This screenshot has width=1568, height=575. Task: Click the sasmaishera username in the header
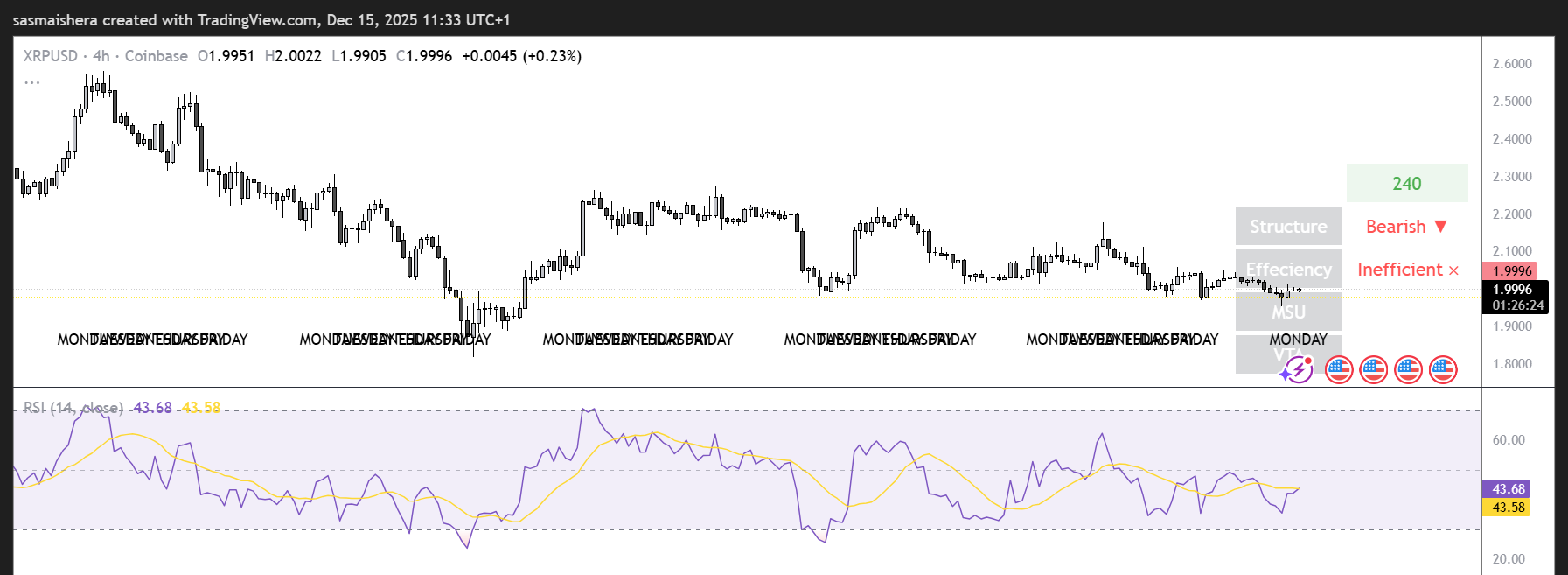[55, 19]
